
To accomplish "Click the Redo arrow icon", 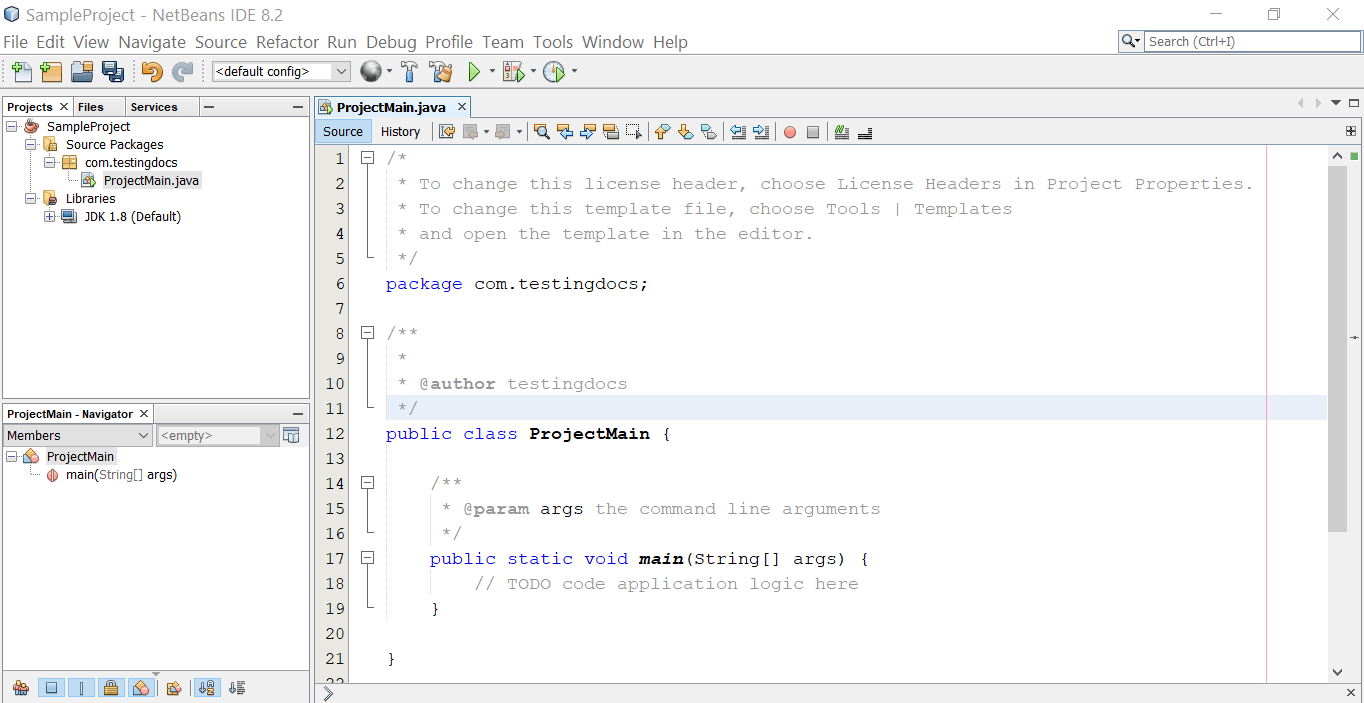I will tap(182, 71).
